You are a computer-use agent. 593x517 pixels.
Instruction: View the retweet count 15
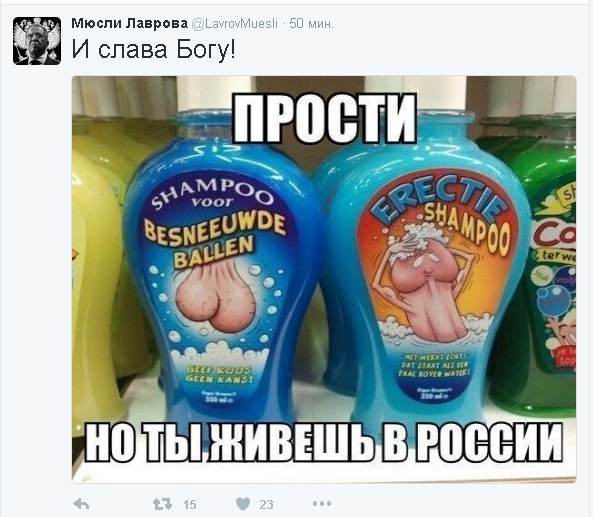[189, 504]
